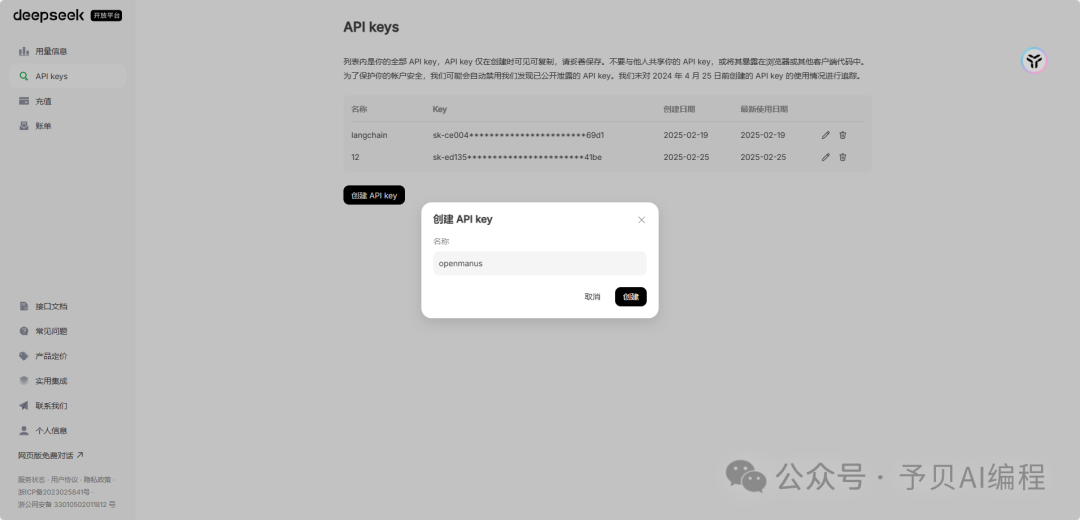The image size is (1080, 520).
Task: Open 网页版免费对话 link
Action: (x=50, y=455)
